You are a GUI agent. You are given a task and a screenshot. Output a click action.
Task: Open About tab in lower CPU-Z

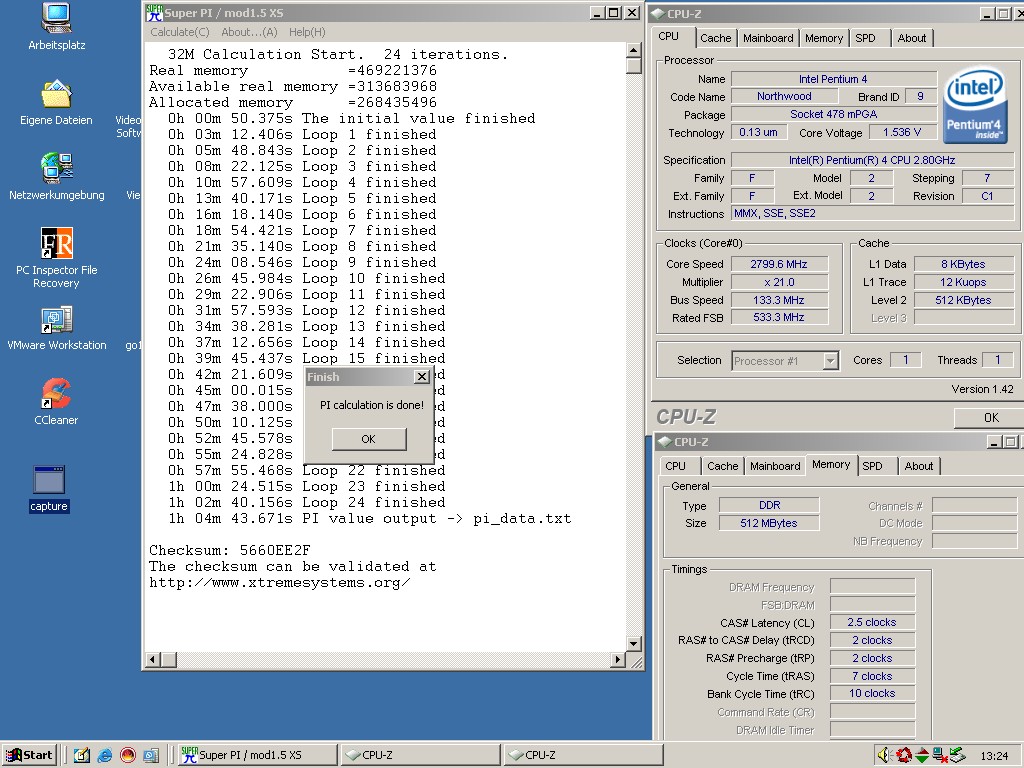(919, 466)
